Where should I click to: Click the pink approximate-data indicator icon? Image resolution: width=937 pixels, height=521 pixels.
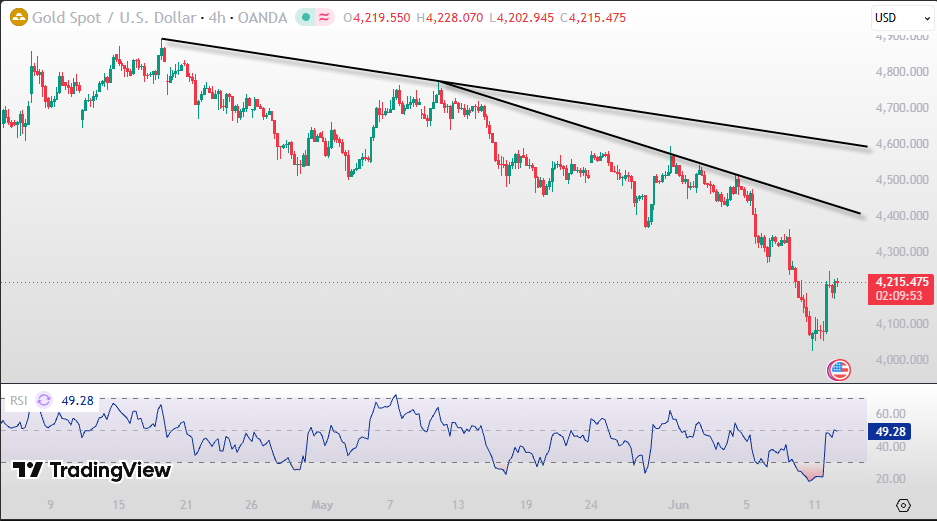pyautogui.click(x=324, y=17)
